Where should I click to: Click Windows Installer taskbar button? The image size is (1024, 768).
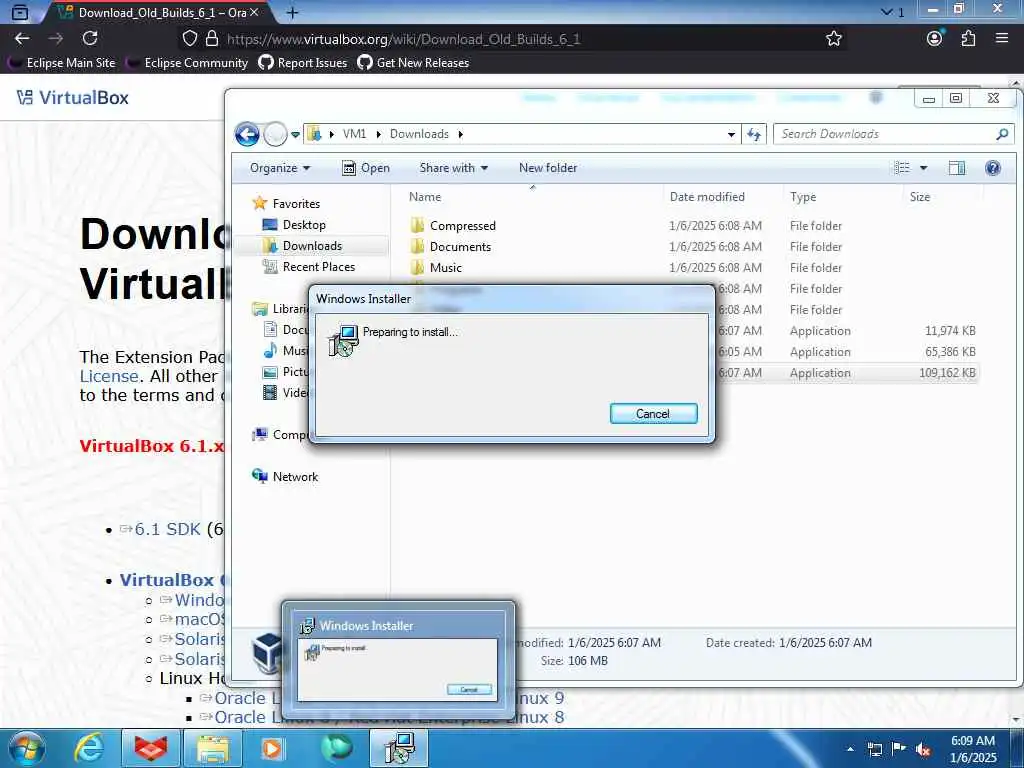399,748
